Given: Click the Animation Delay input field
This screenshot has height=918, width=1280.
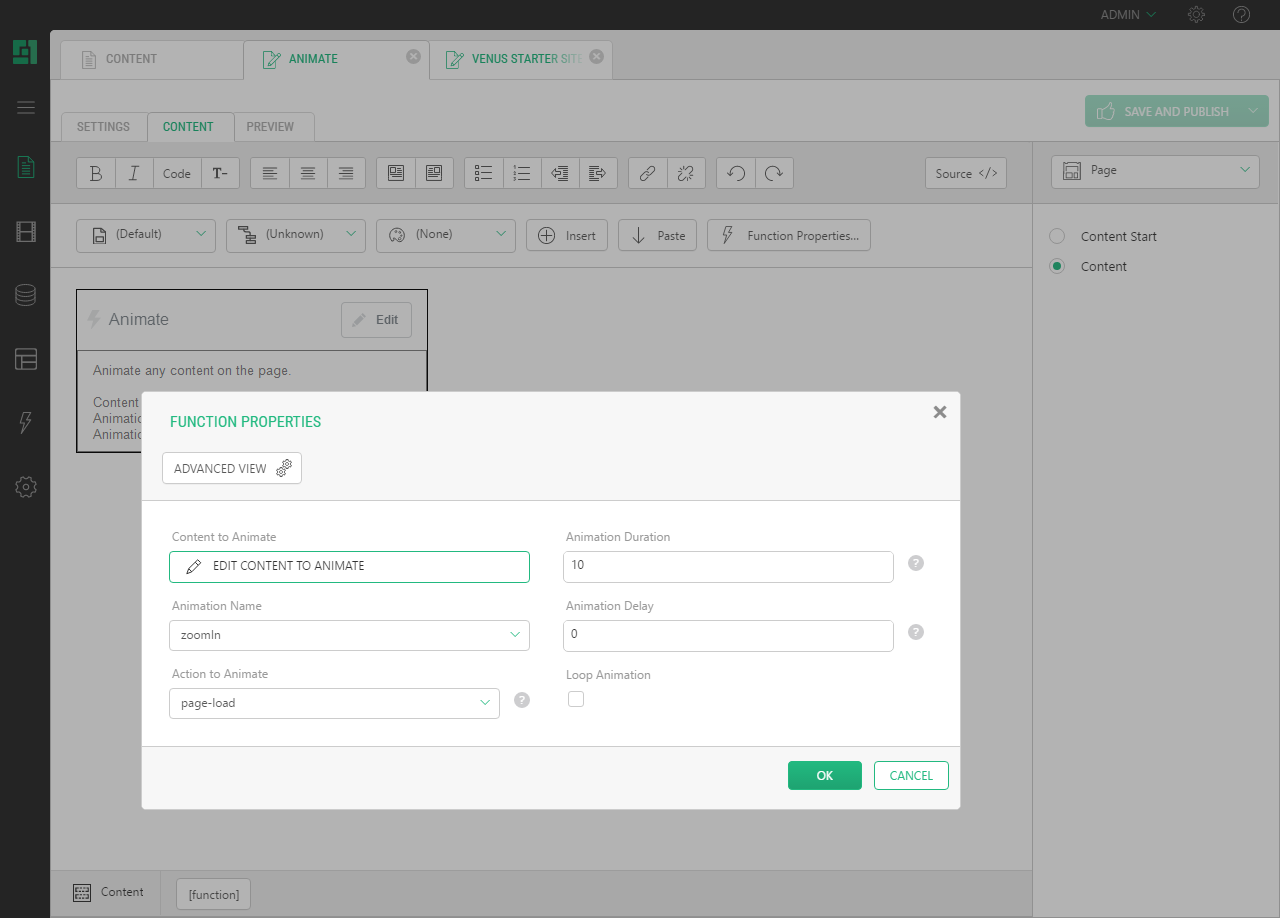Looking at the screenshot, I should (x=728, y=635).
